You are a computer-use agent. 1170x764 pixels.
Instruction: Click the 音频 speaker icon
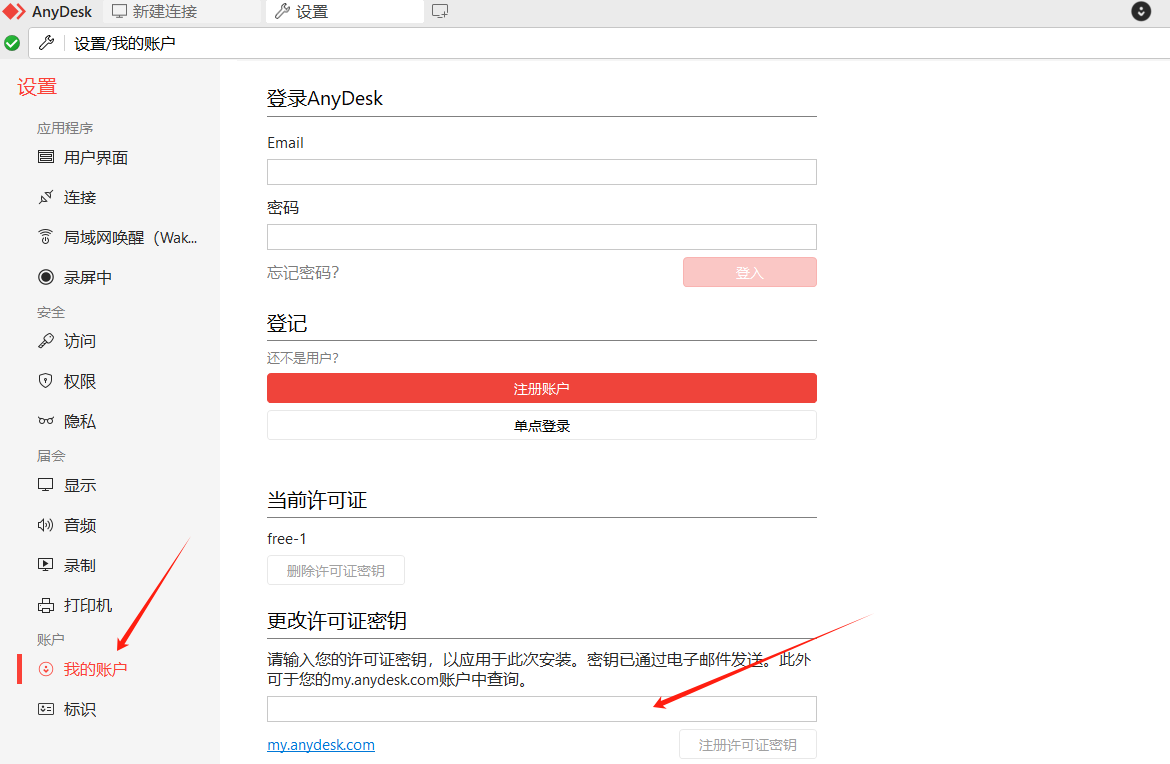(x=46, y=525)
